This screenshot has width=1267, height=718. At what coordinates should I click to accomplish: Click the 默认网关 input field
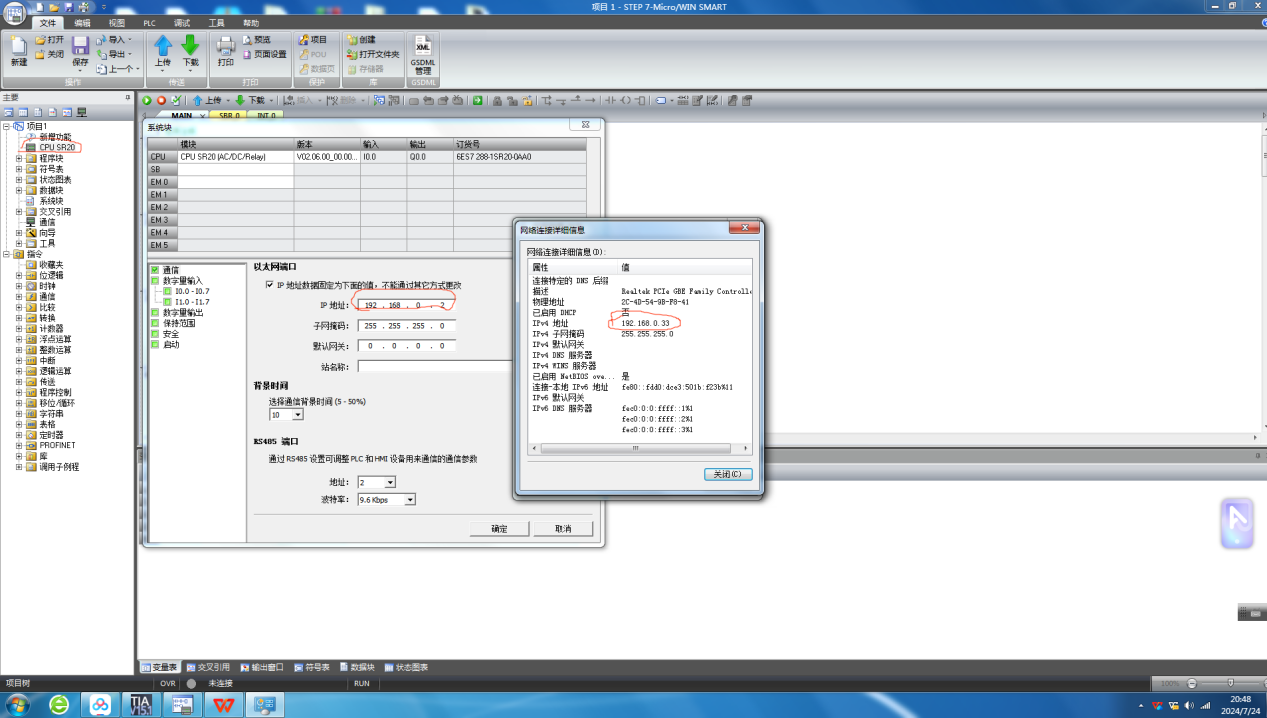(x=406, y=346)
